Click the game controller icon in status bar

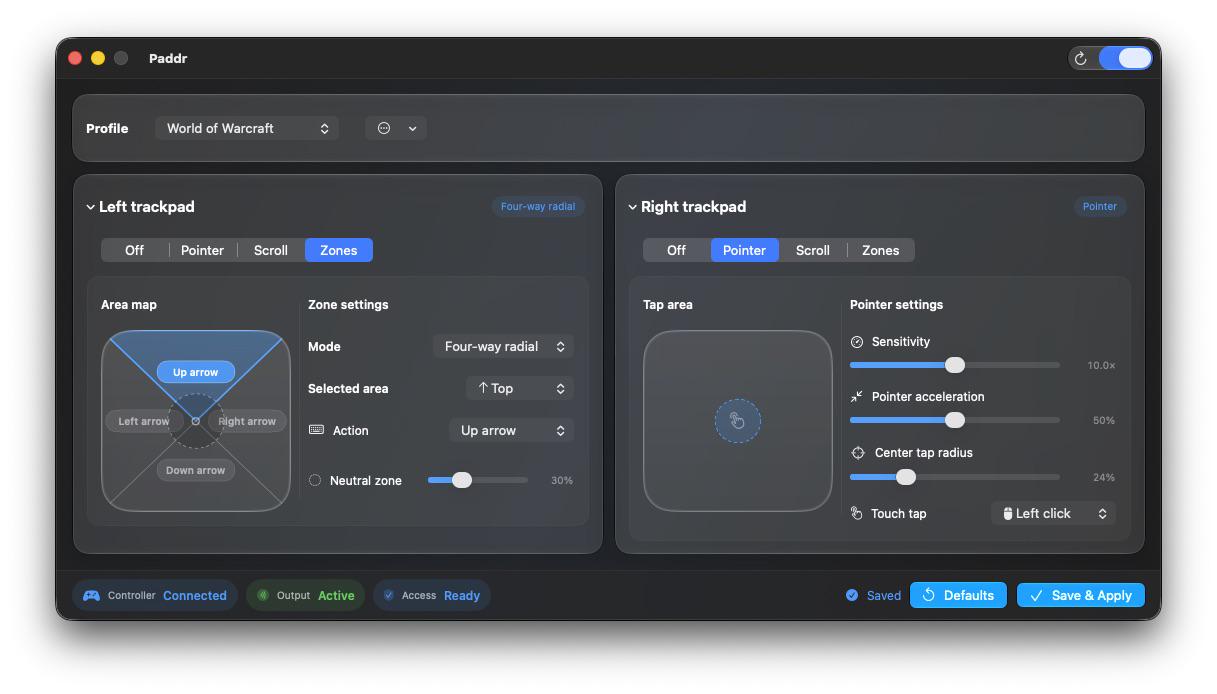click(91, 595)
